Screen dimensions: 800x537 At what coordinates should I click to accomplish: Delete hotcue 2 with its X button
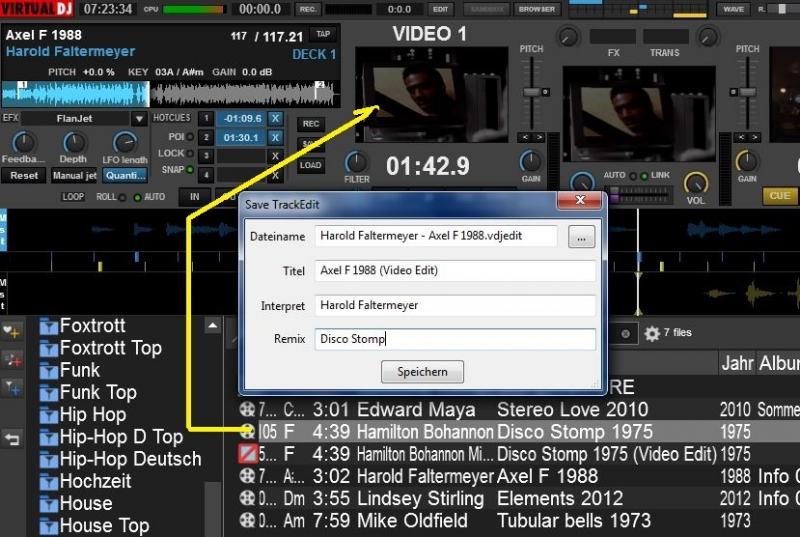[x=275, y=137]
